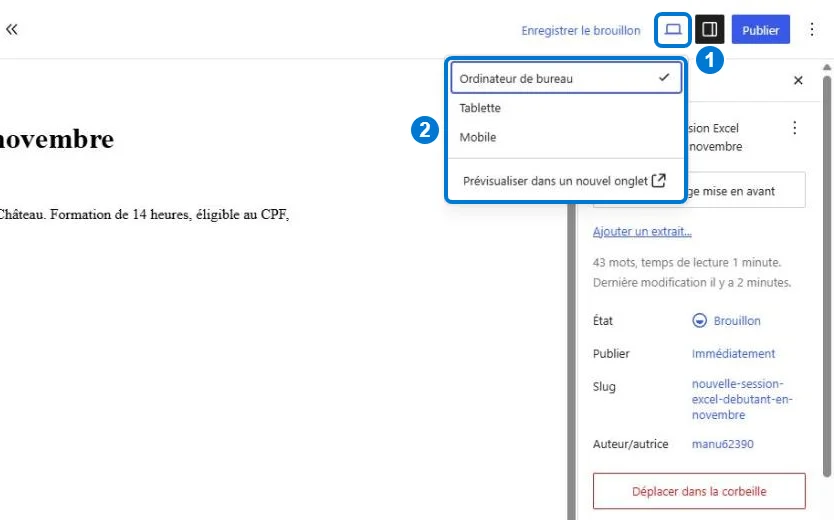Click the Slug label
The height and width of the screenshot is (520, 834).
pyautogui.click(x=604, y=387)
